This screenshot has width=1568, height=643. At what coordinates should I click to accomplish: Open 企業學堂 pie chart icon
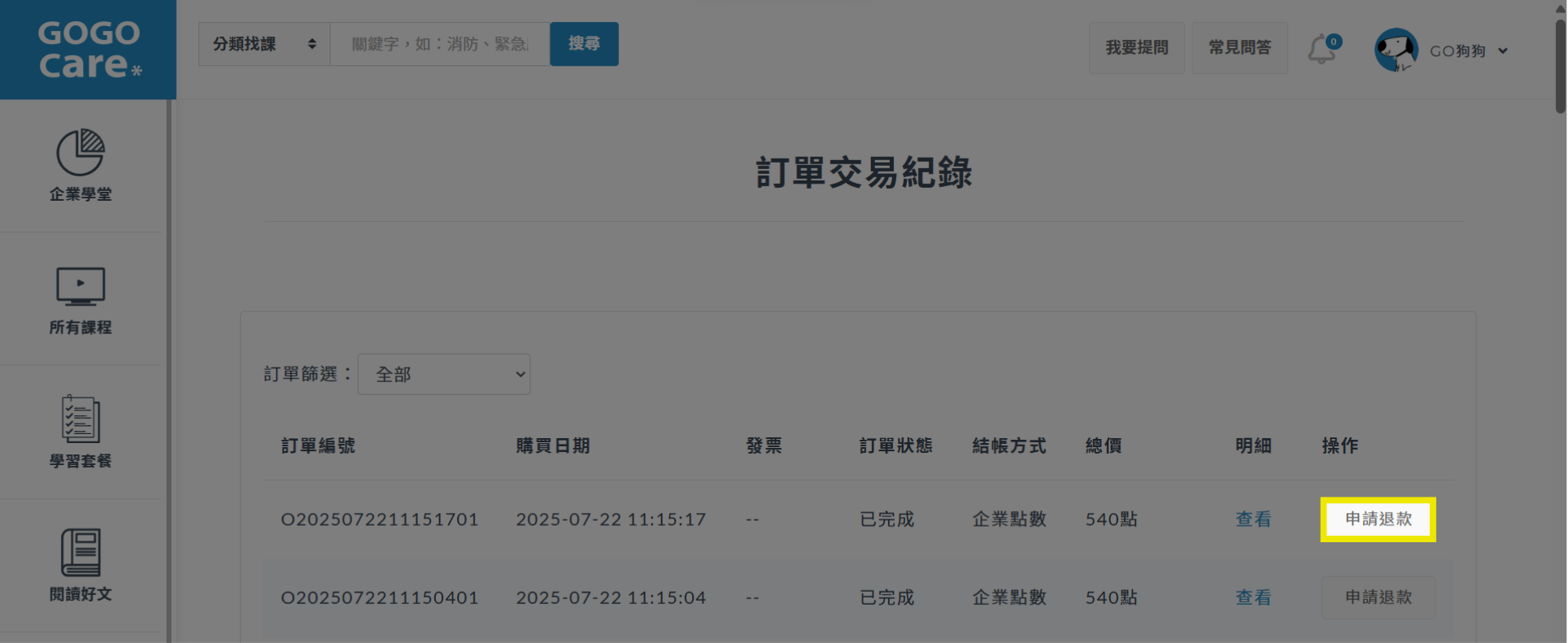pos(80,152)
